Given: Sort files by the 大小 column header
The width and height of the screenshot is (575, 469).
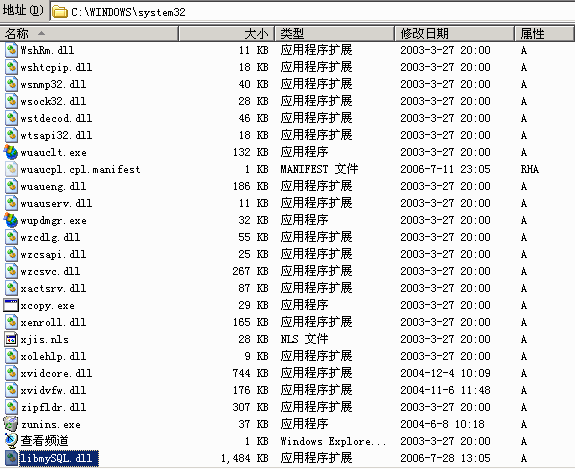Looking at the screenshot, I should [226, 34].
